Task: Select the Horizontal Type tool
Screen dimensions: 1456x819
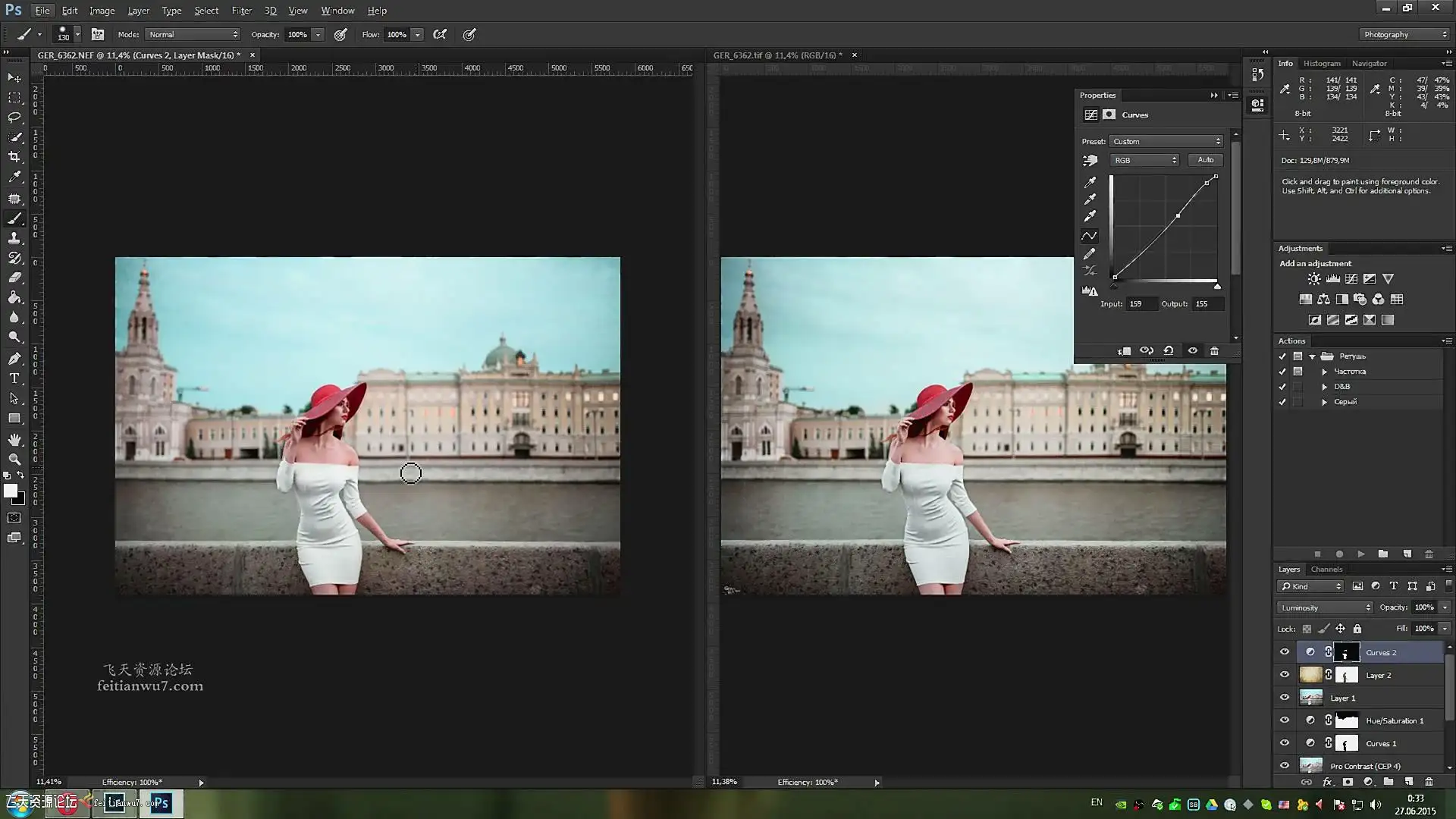Action: coord(14,378)
